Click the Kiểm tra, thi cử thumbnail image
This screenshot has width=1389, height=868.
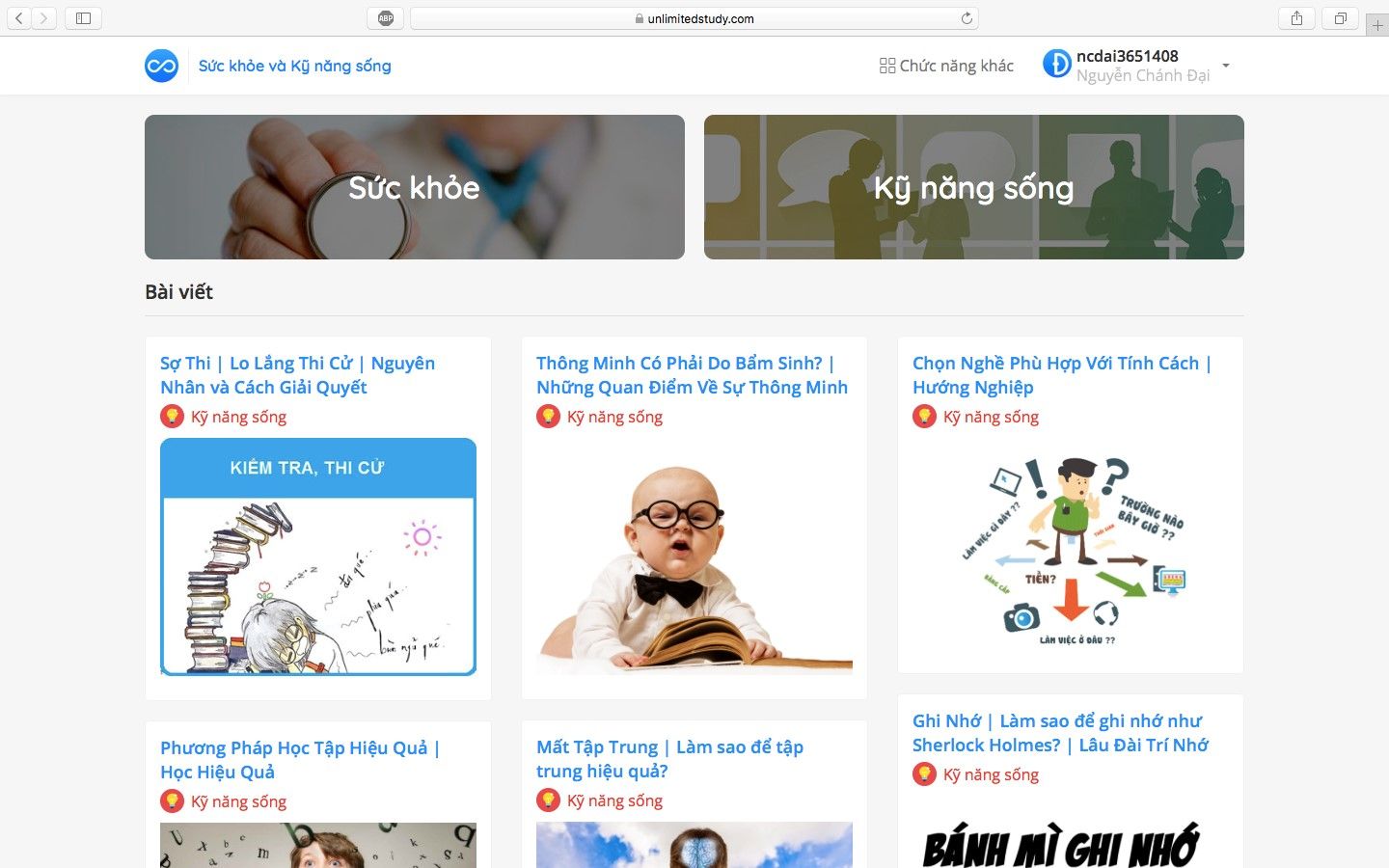tap(318, 556)
